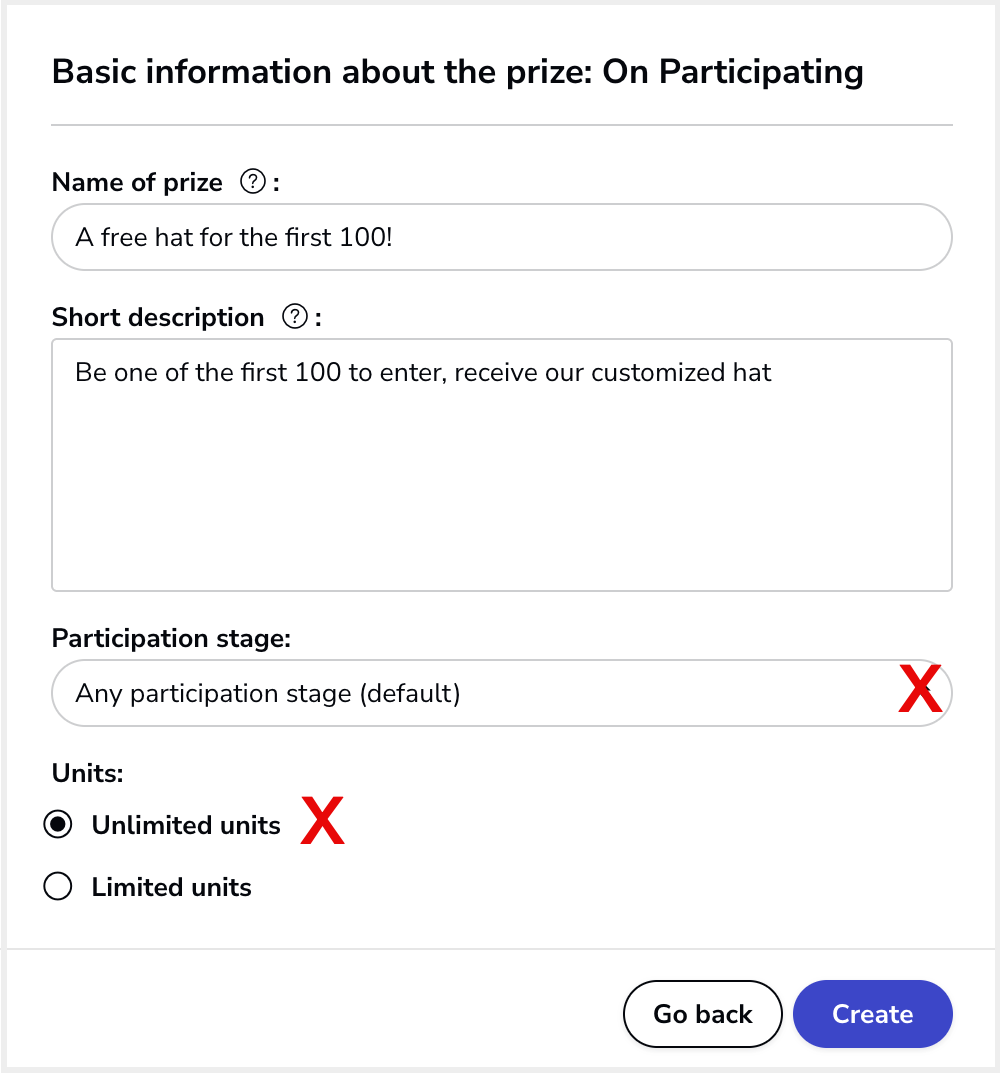The height and width of the screenshot is (1074, 1000).
Task: Select the Limited units radio button
Action: [x=58, y=886]
